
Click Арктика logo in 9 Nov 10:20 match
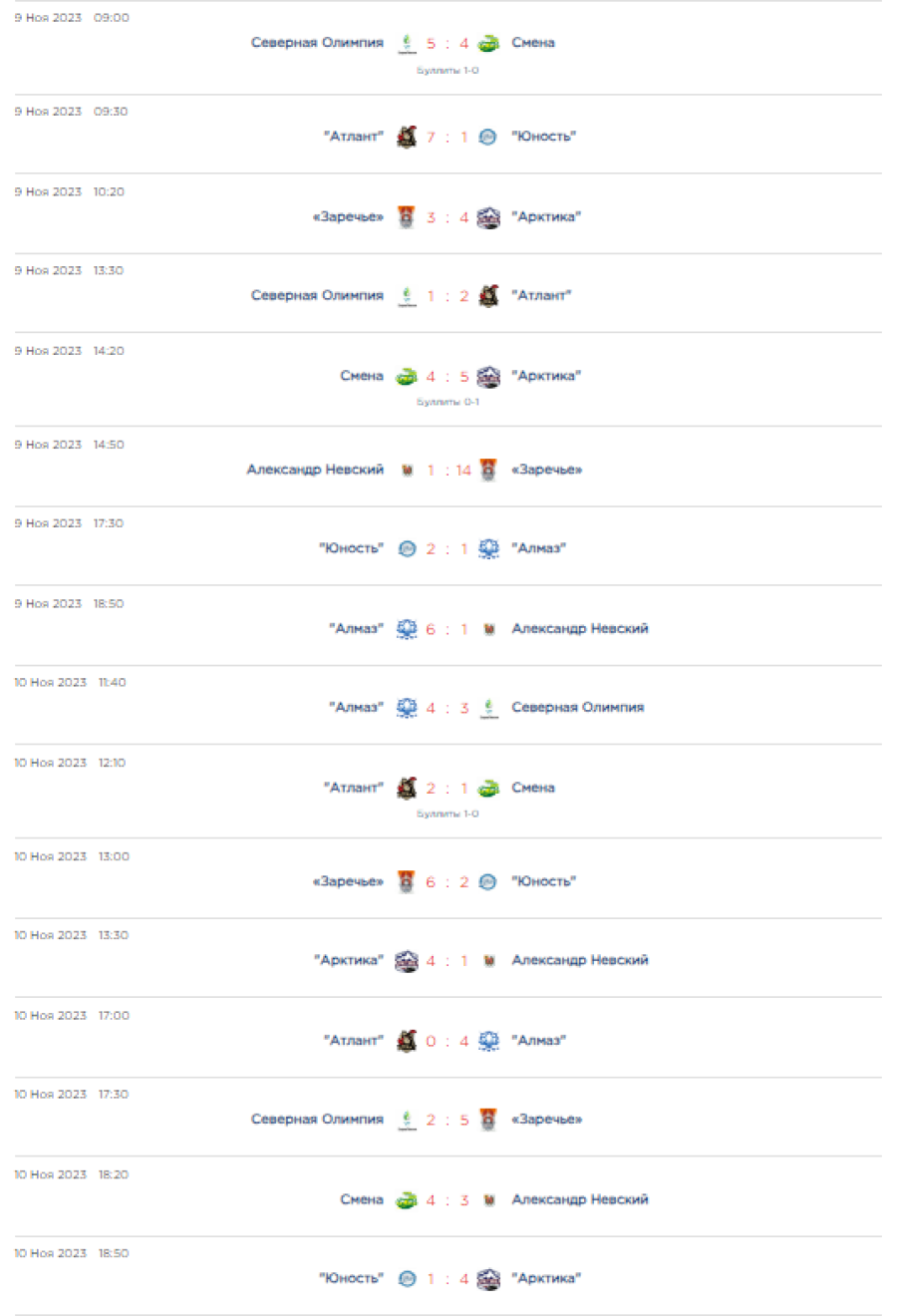488,217
